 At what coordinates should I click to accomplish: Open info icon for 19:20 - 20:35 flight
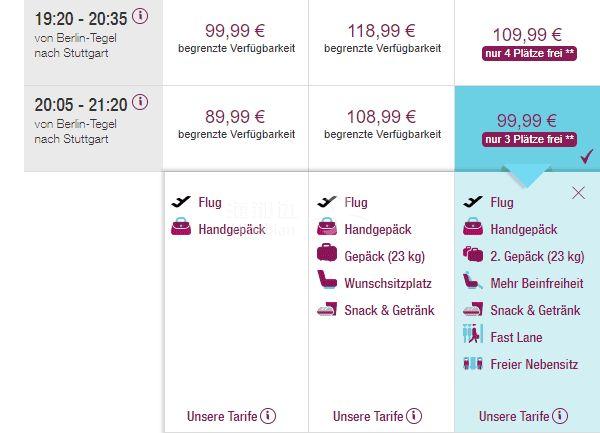tap(140, 16)
